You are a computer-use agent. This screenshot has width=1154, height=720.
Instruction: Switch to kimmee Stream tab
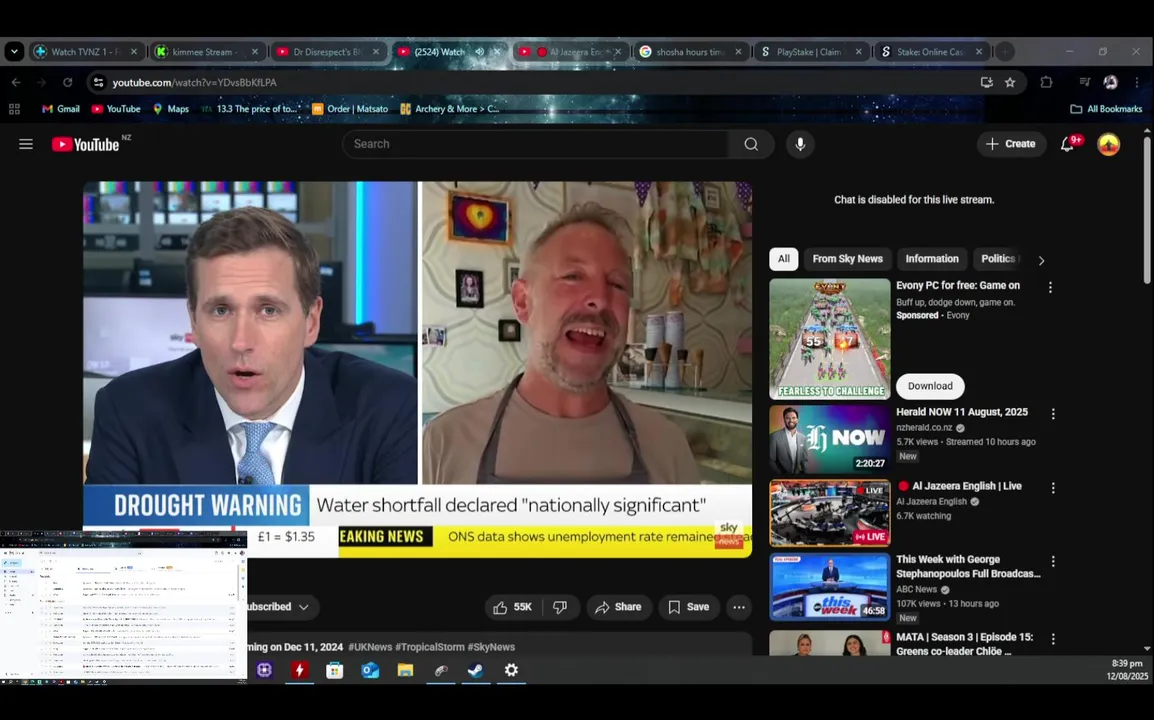point(207,52)
